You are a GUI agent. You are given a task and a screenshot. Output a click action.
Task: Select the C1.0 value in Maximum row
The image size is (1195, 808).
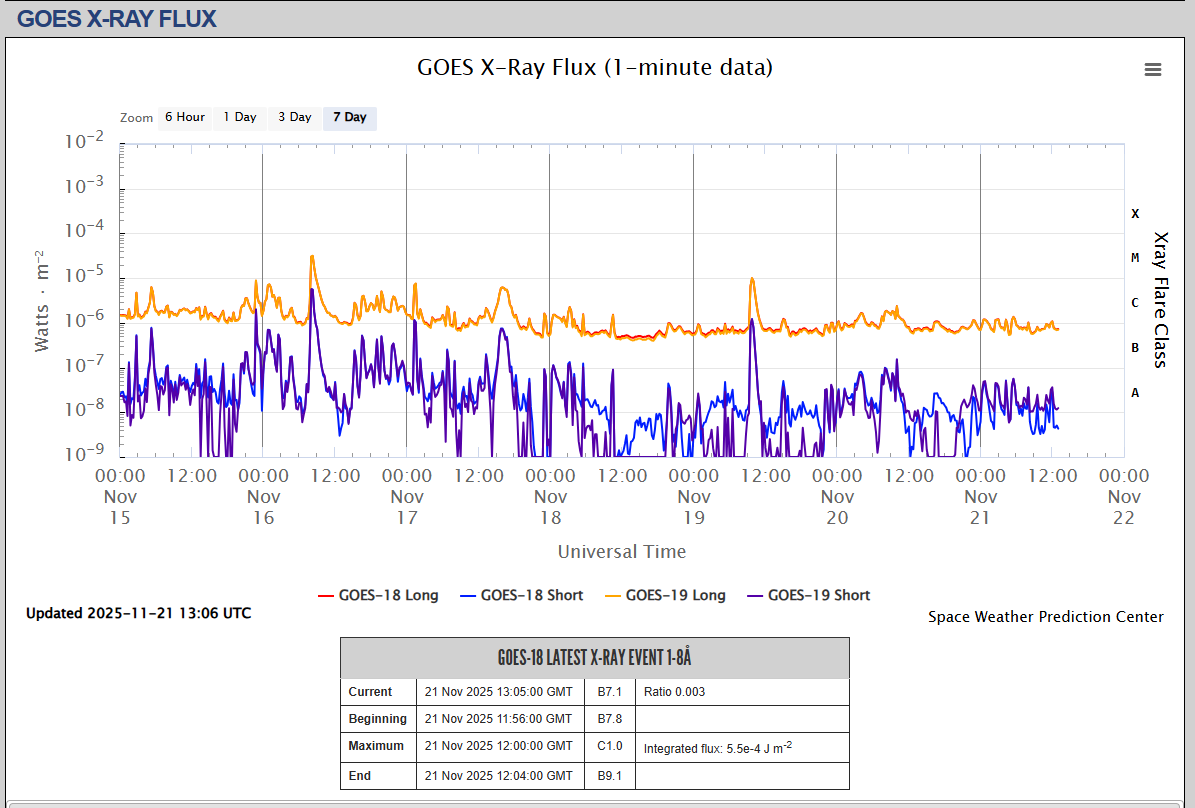coord(609,746)
